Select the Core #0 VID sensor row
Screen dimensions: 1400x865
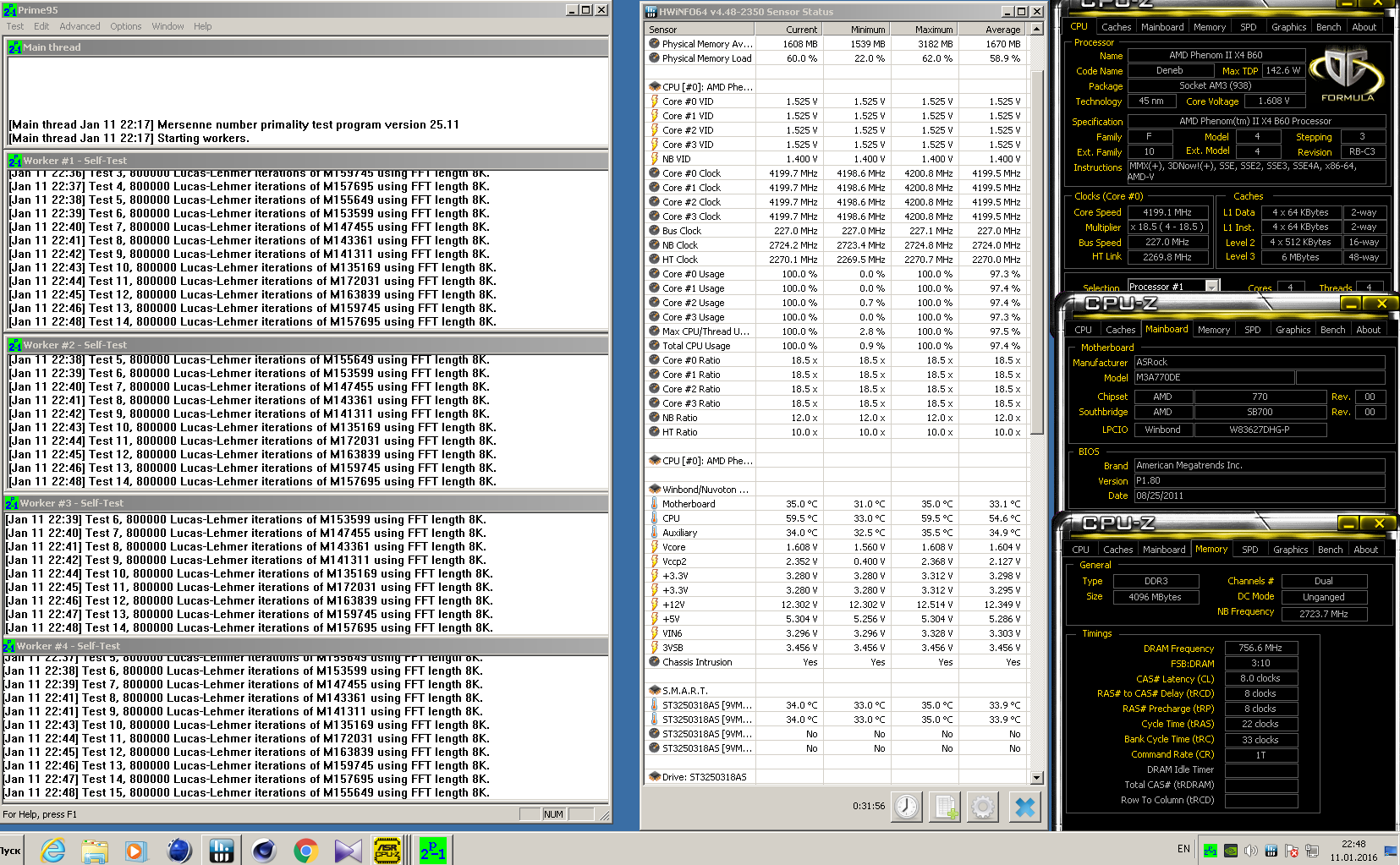(836, 101)
